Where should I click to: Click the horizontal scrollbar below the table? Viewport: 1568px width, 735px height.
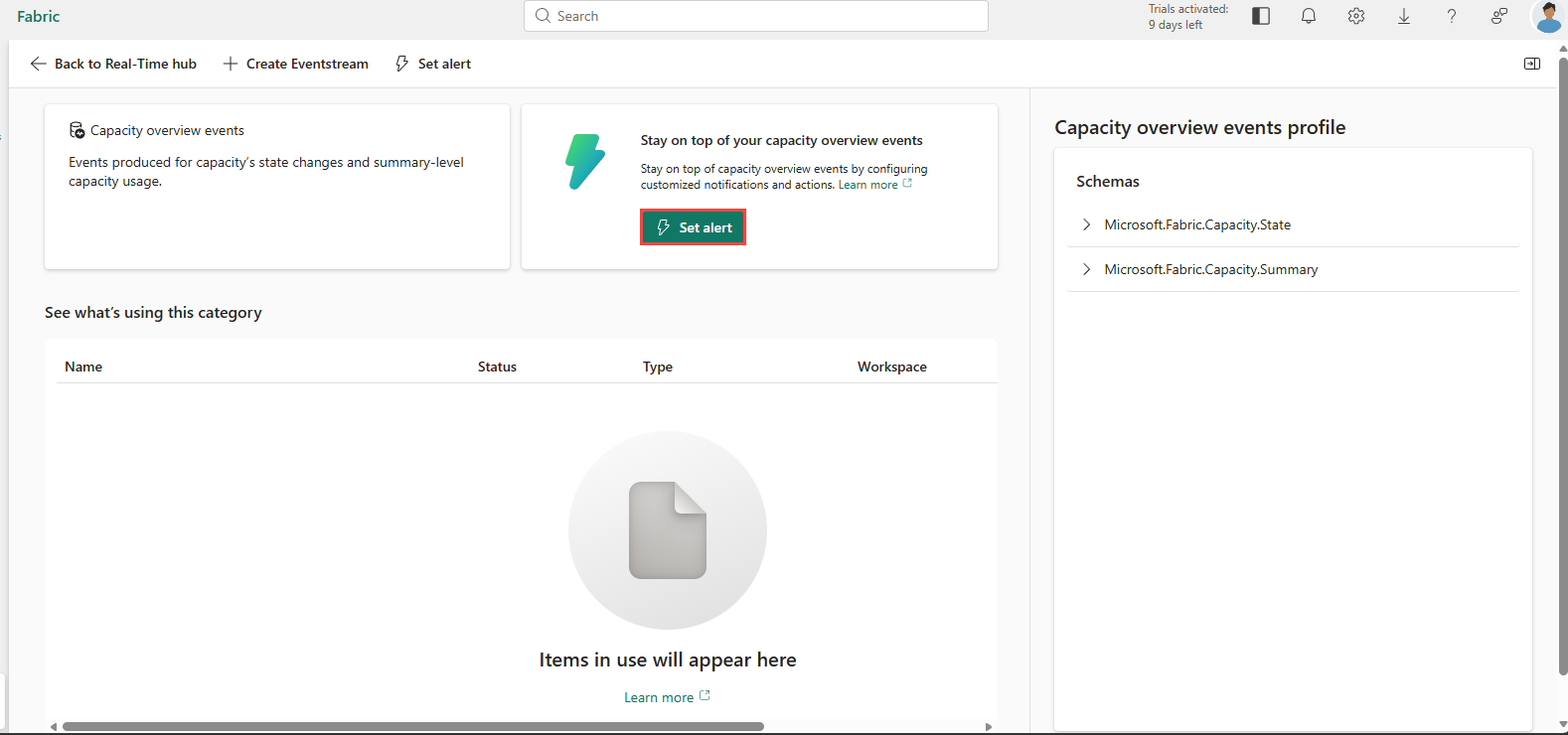pyautogui.click(x=413, y=727)
